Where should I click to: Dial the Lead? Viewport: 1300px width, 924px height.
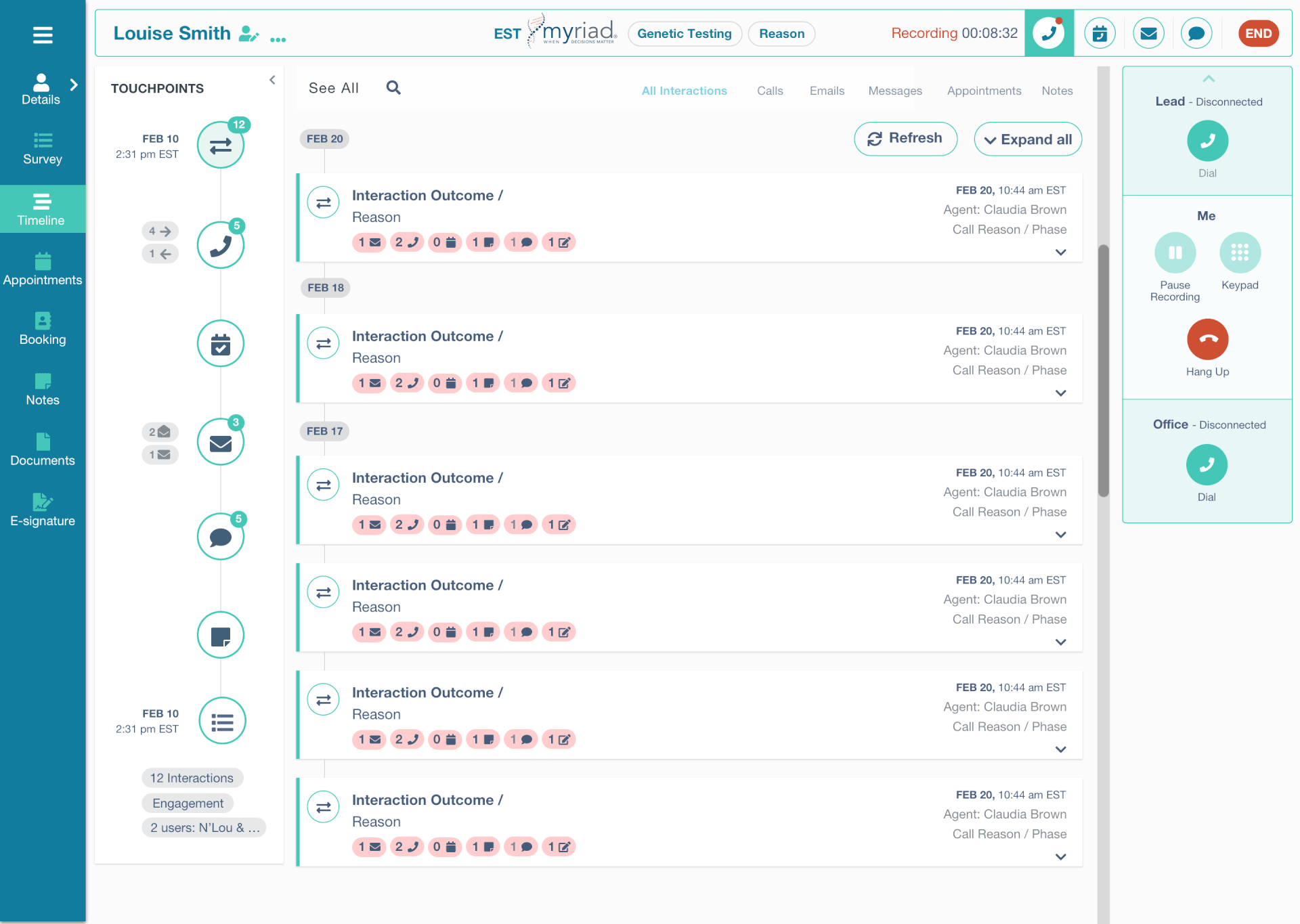pyautogui.click(x=1207, y=141)
